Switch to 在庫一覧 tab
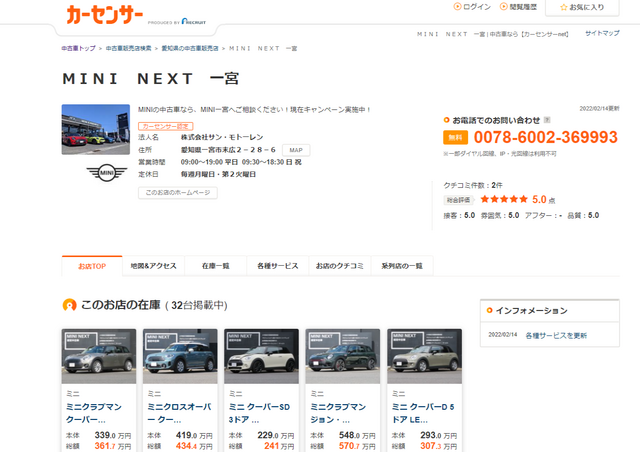This screenshot has height=452, width=640. pyautogui.click(x=216, y=266)
